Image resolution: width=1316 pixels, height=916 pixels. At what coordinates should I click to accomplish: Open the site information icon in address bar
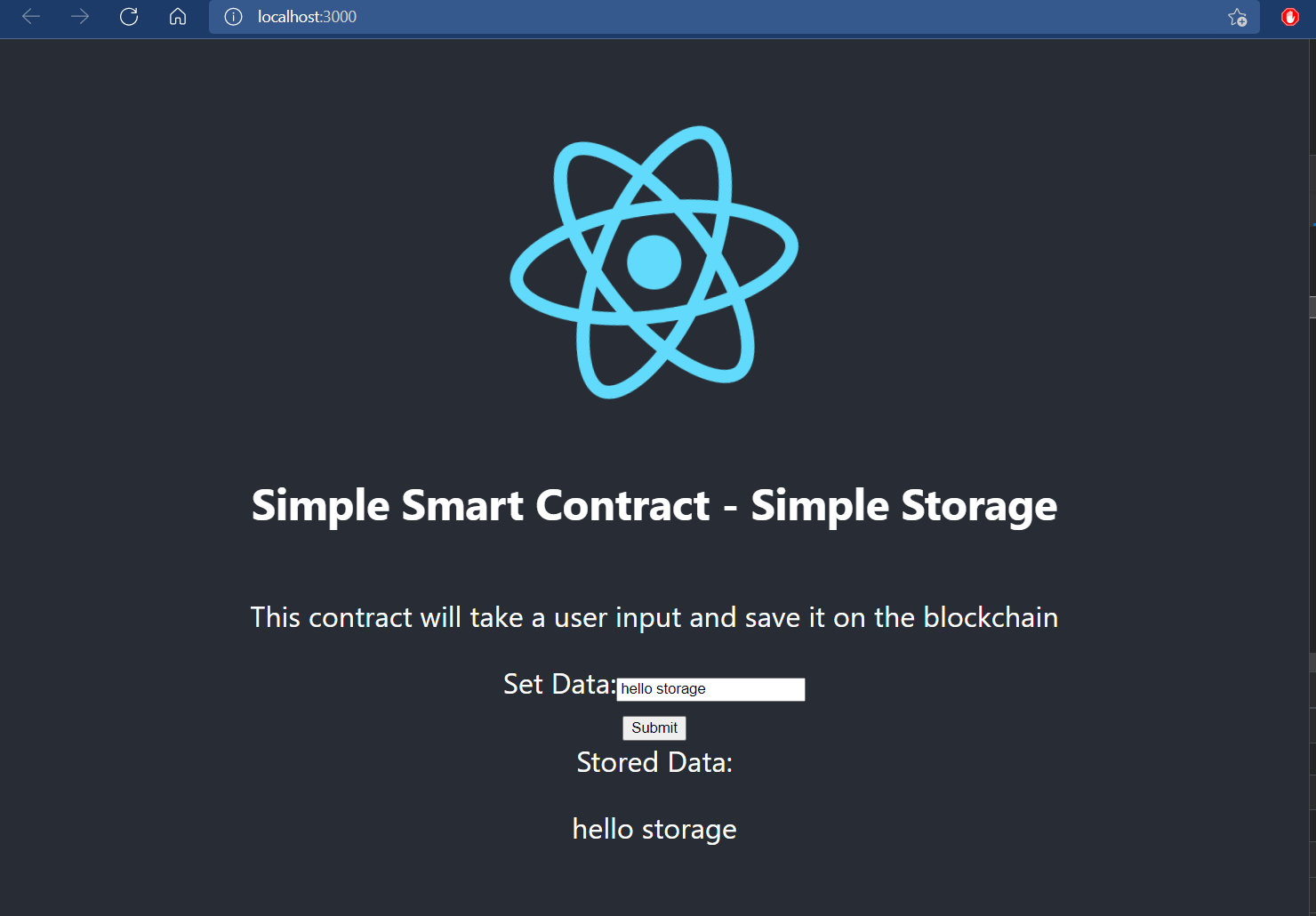pos(232,17)
